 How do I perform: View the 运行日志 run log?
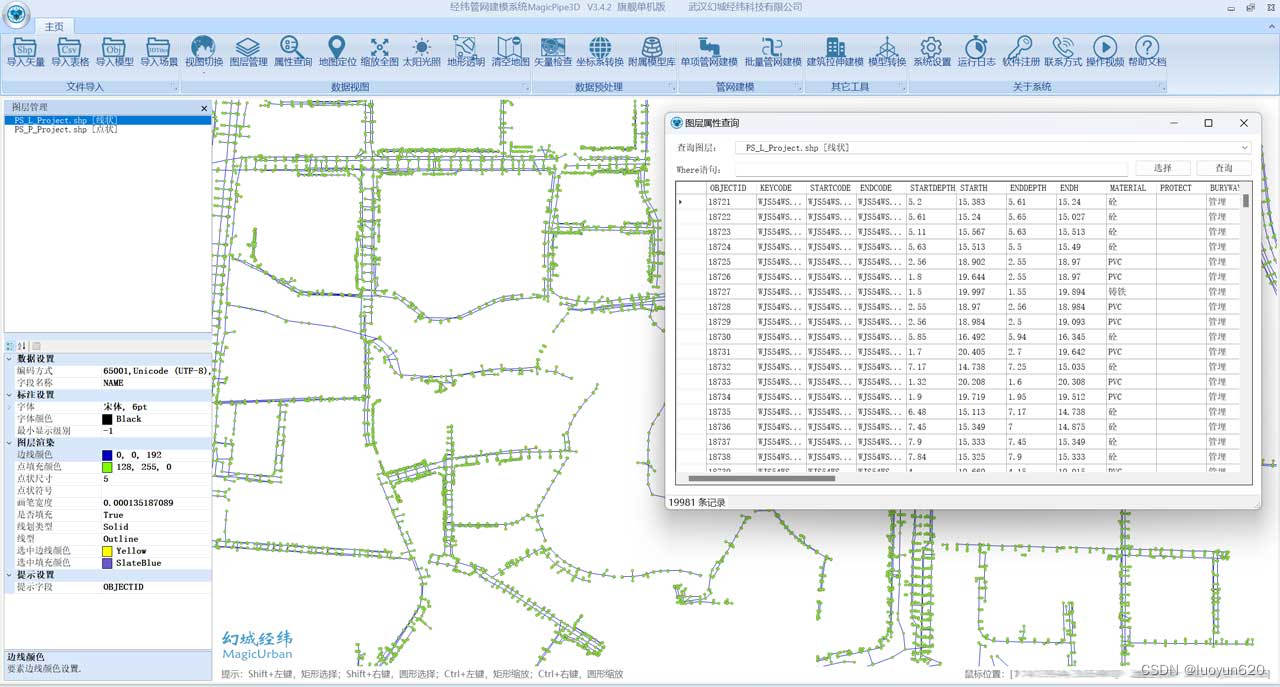tap(976, 52)
